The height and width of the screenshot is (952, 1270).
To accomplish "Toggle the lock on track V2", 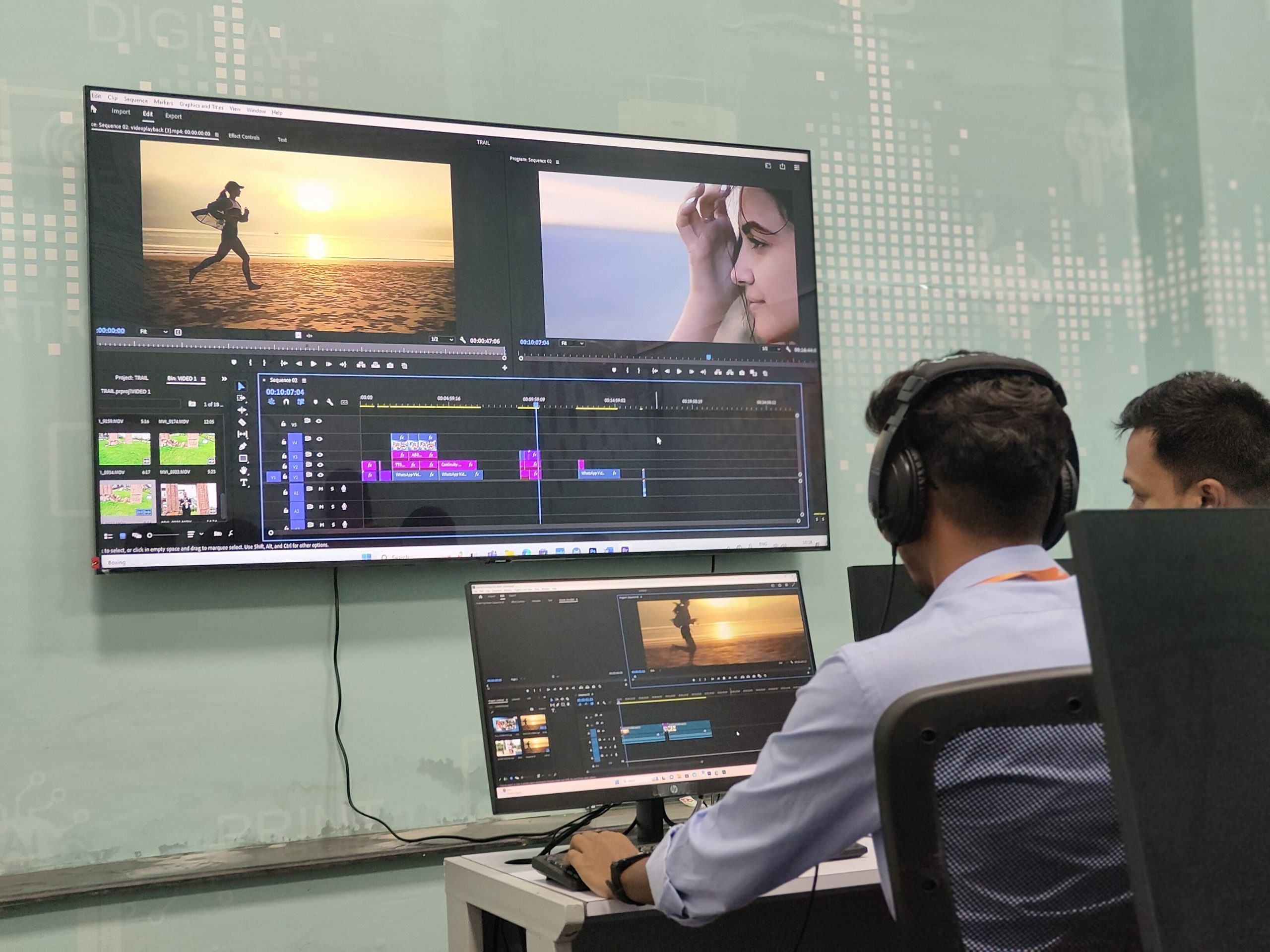I will pyautogui.click(x=285, y=467).
